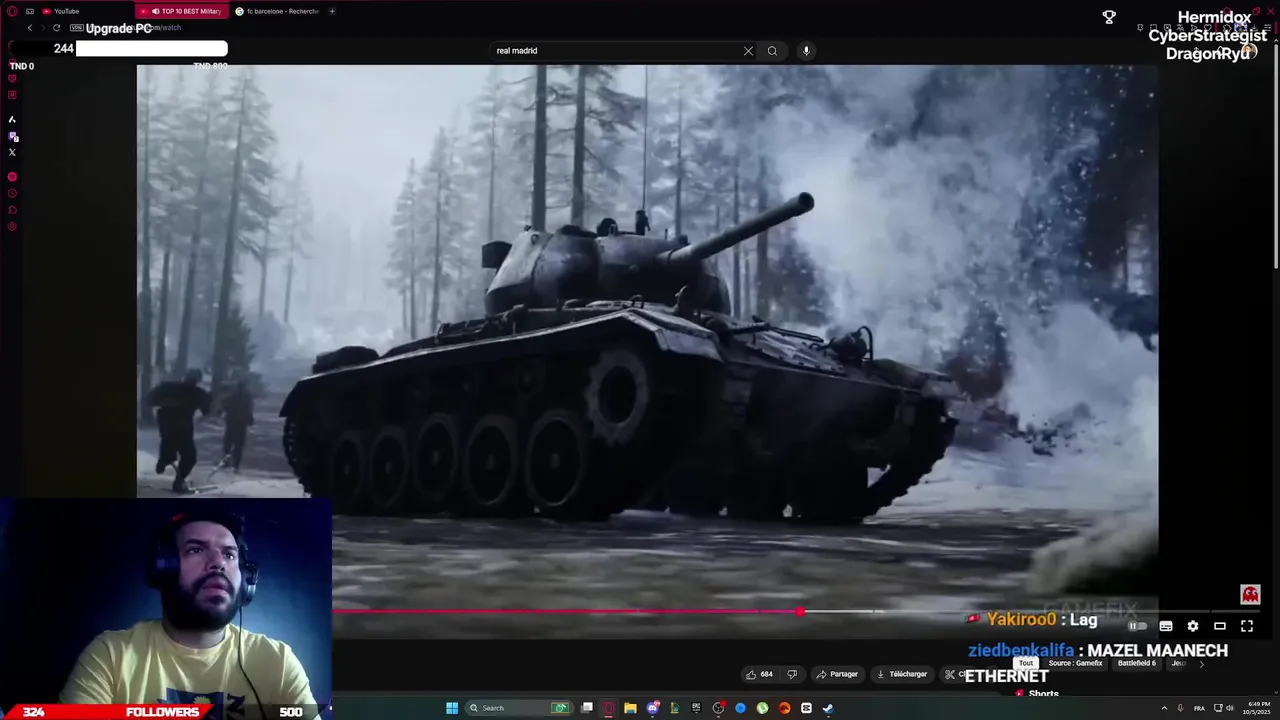Switch to the YouTube tab
This screenshot has width=1280, height=720.
click(84, 11)
